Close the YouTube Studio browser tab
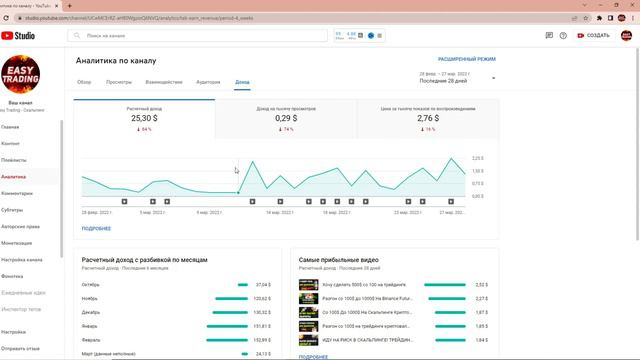This screenshot has width=640, height=360. coord(56,6)
